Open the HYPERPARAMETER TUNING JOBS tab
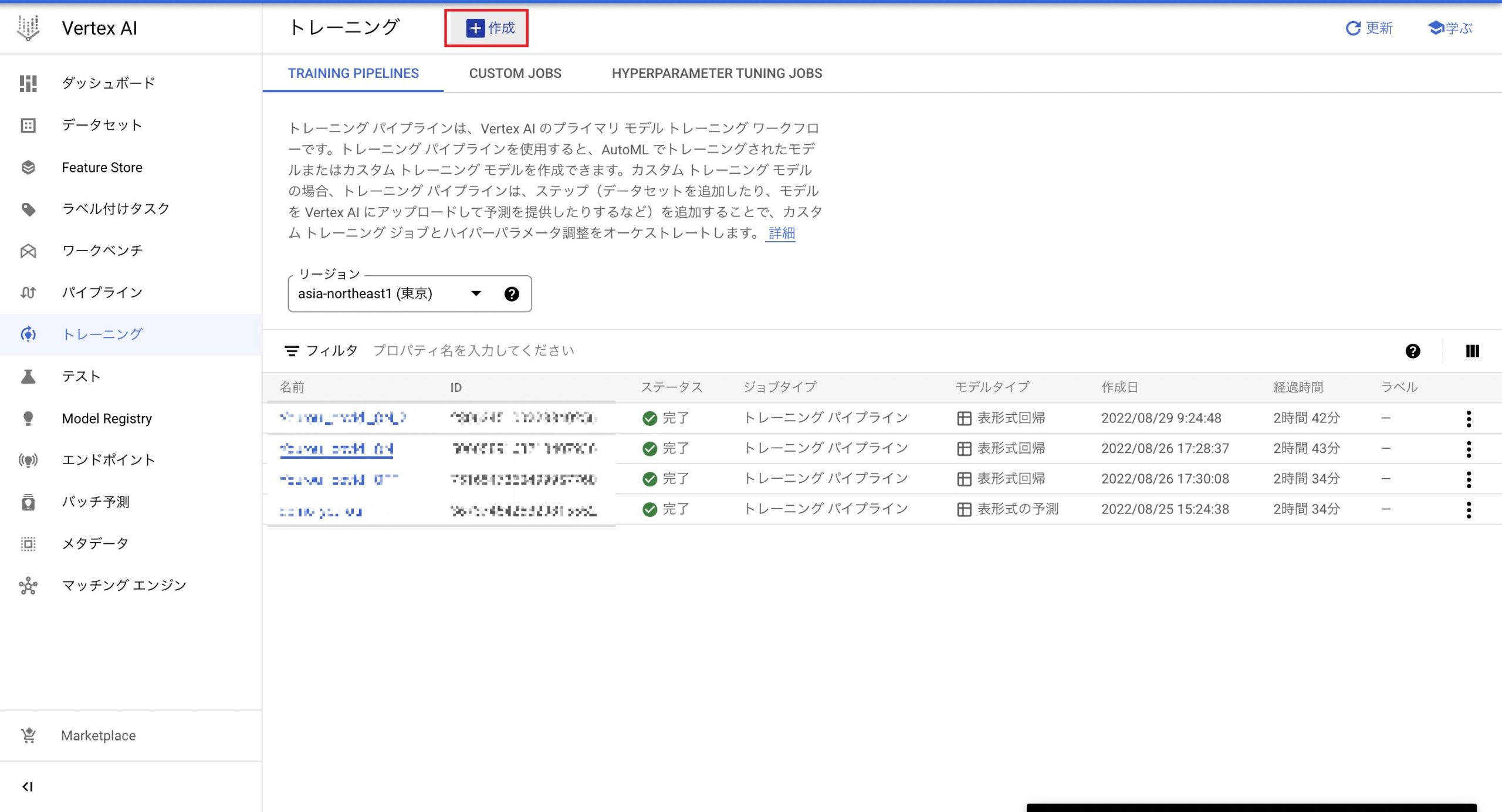The width and height of the screenshot is (1502, 812). (x=717, y=73)
